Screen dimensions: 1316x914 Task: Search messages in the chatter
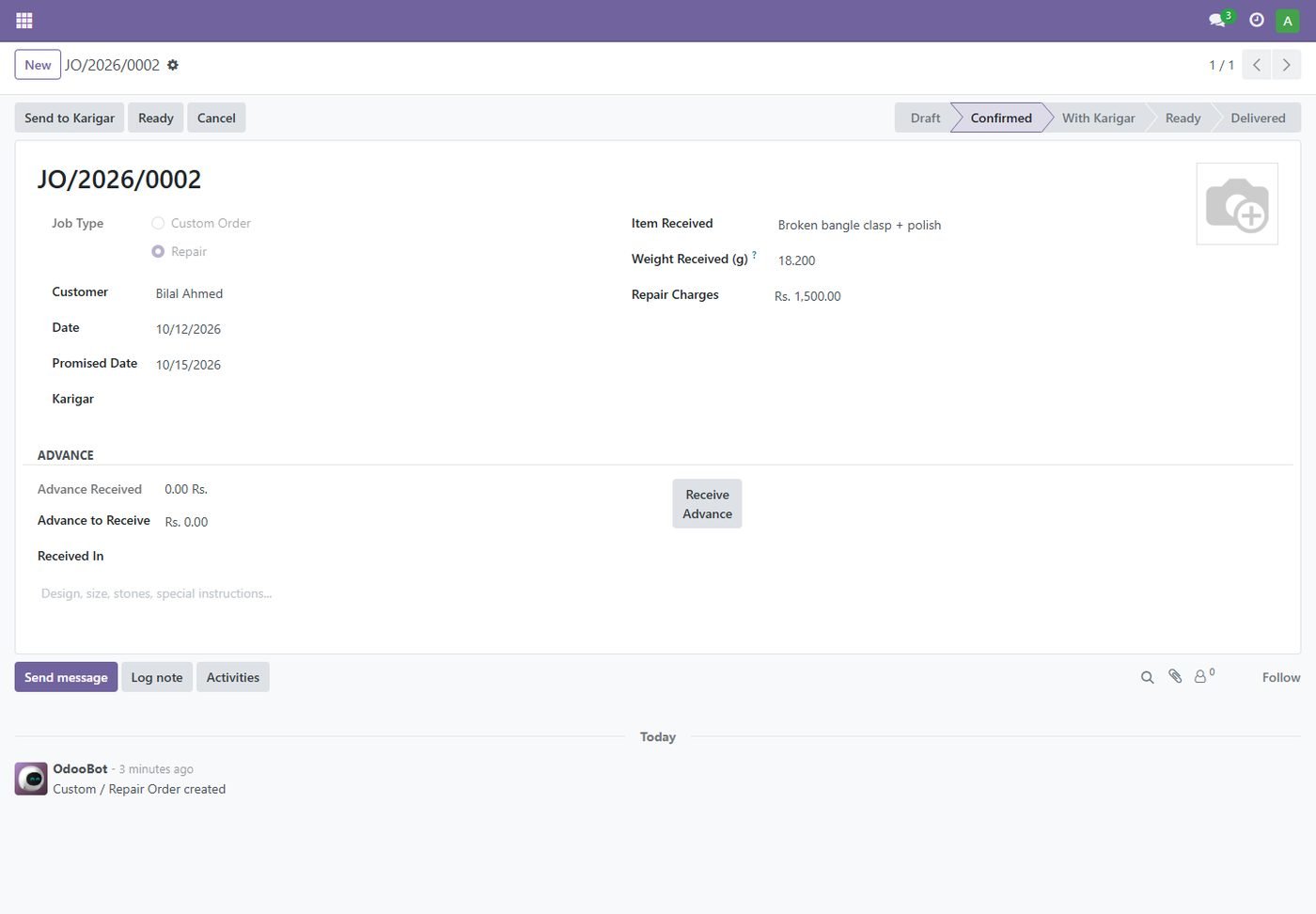click(1147, 677)
